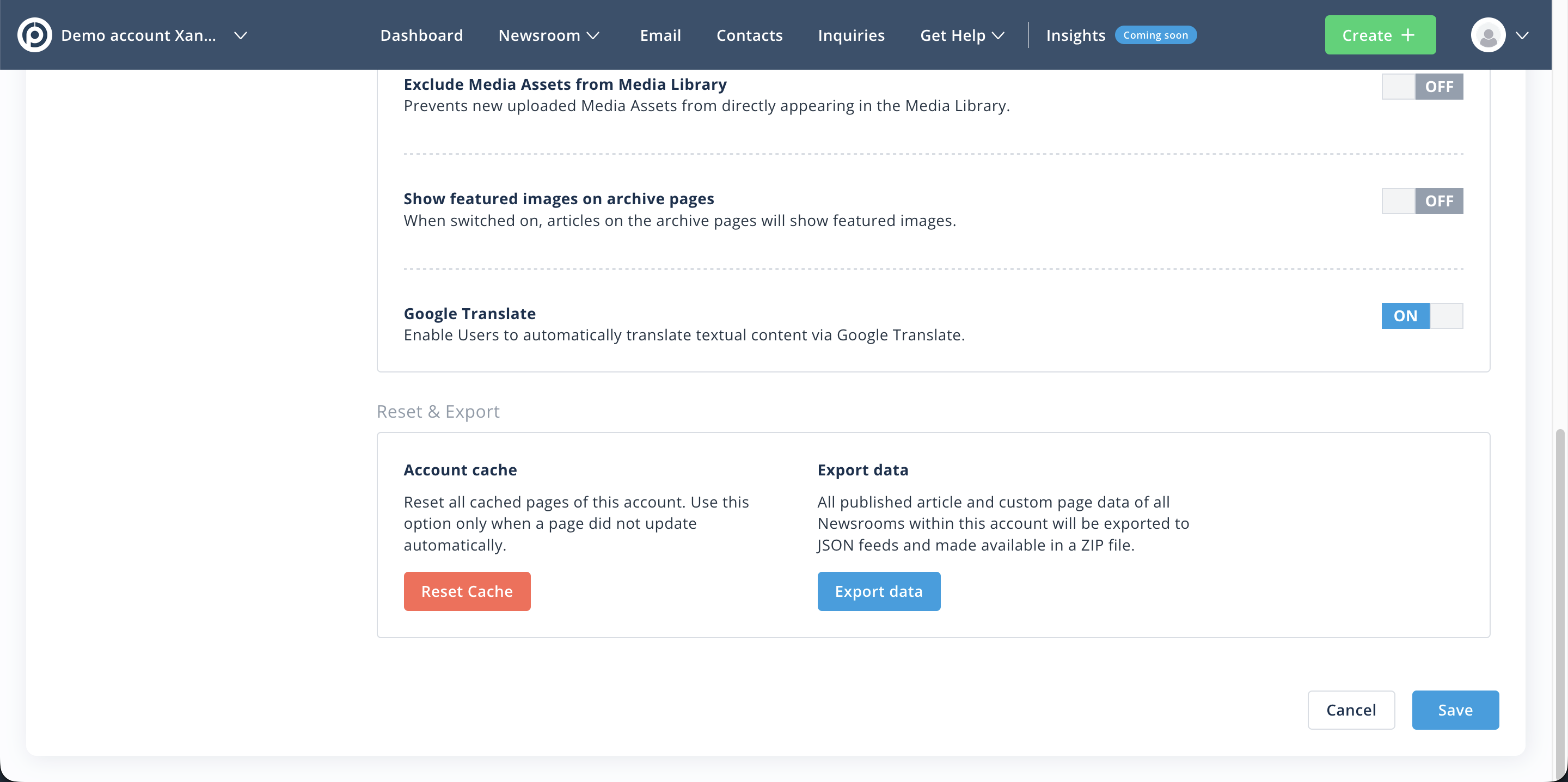
Task: Save the account settings
Action: point(1455,710)
